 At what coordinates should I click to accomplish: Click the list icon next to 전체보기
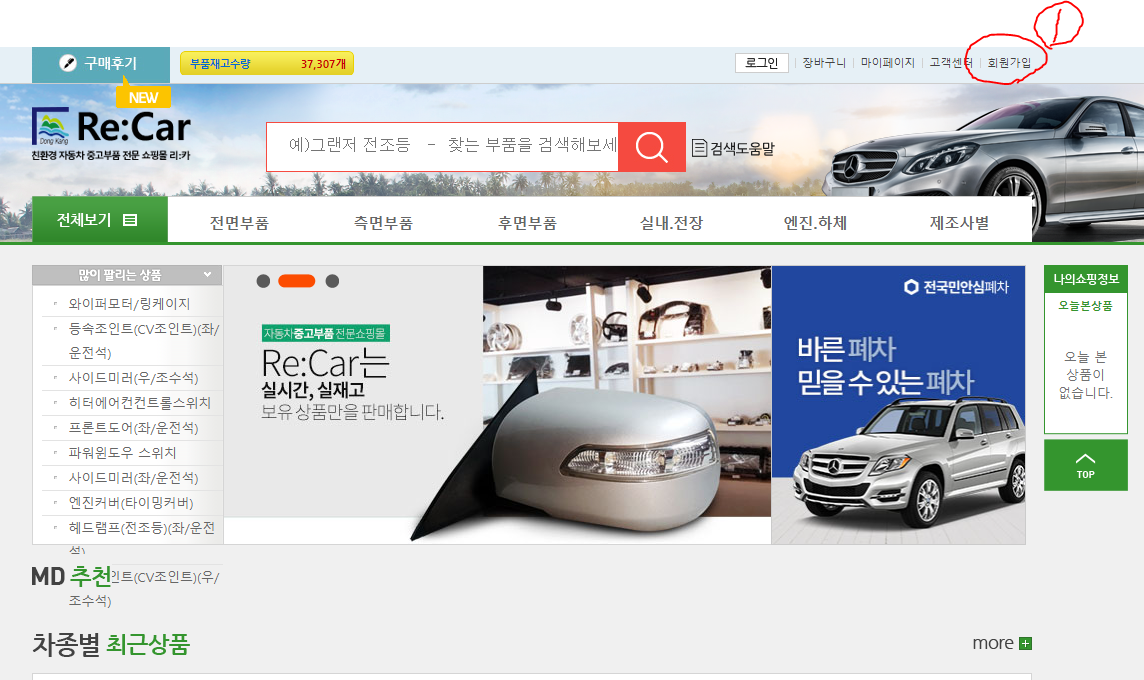tap(130, 220)
